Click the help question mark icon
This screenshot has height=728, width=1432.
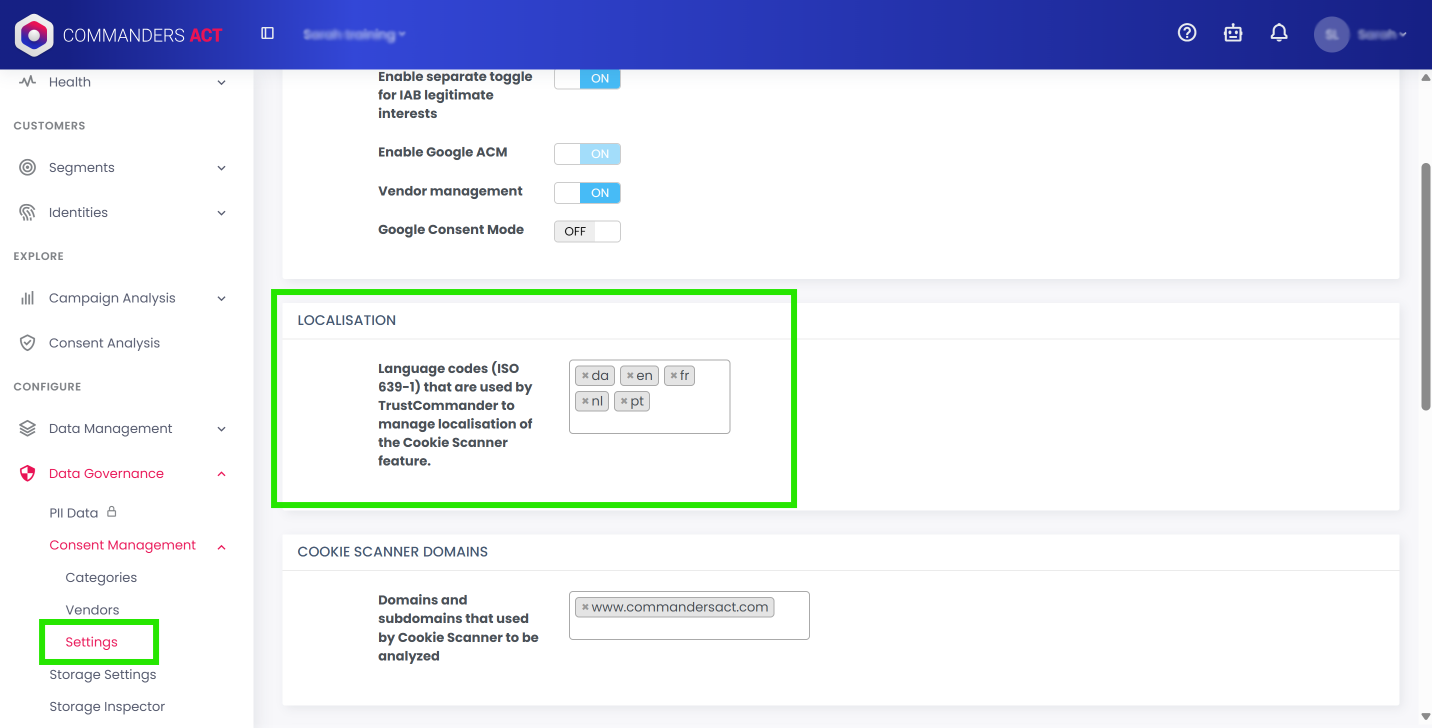click(x=1187, y=33)
